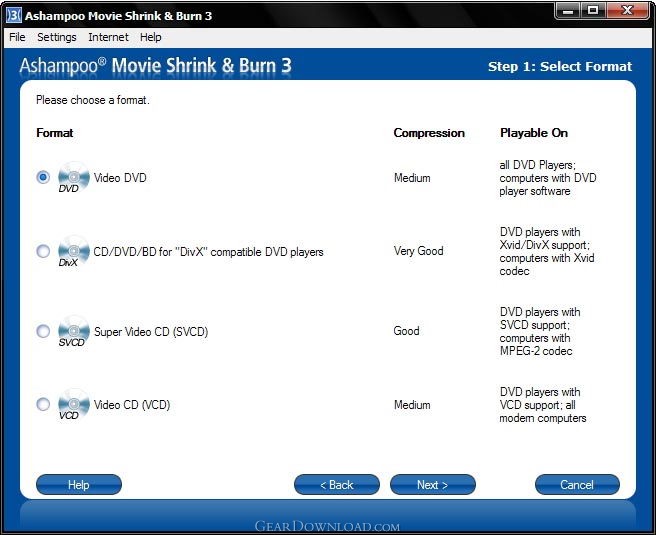Click 'Please choose a format.' text
The height and width of the screenshot is (535, 656).
[x=93, y=100]
